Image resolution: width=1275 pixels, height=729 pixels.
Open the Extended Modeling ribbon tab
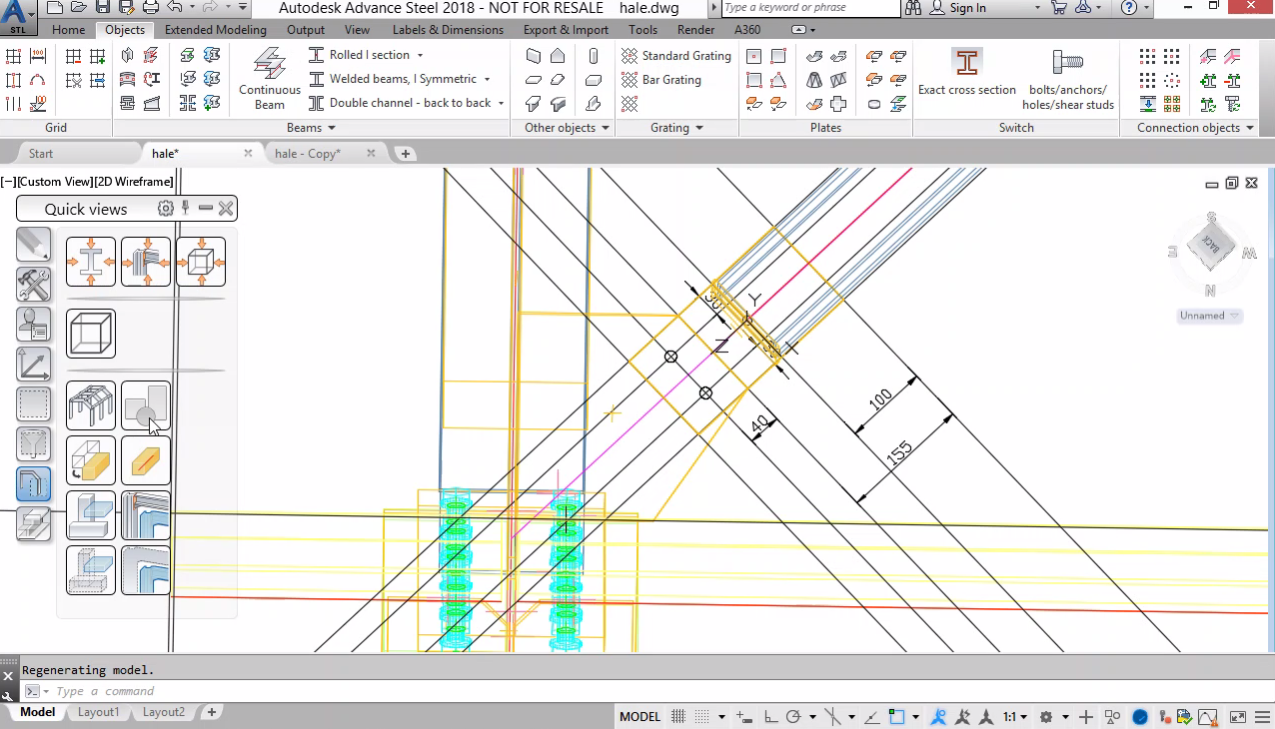coord(216,30)
